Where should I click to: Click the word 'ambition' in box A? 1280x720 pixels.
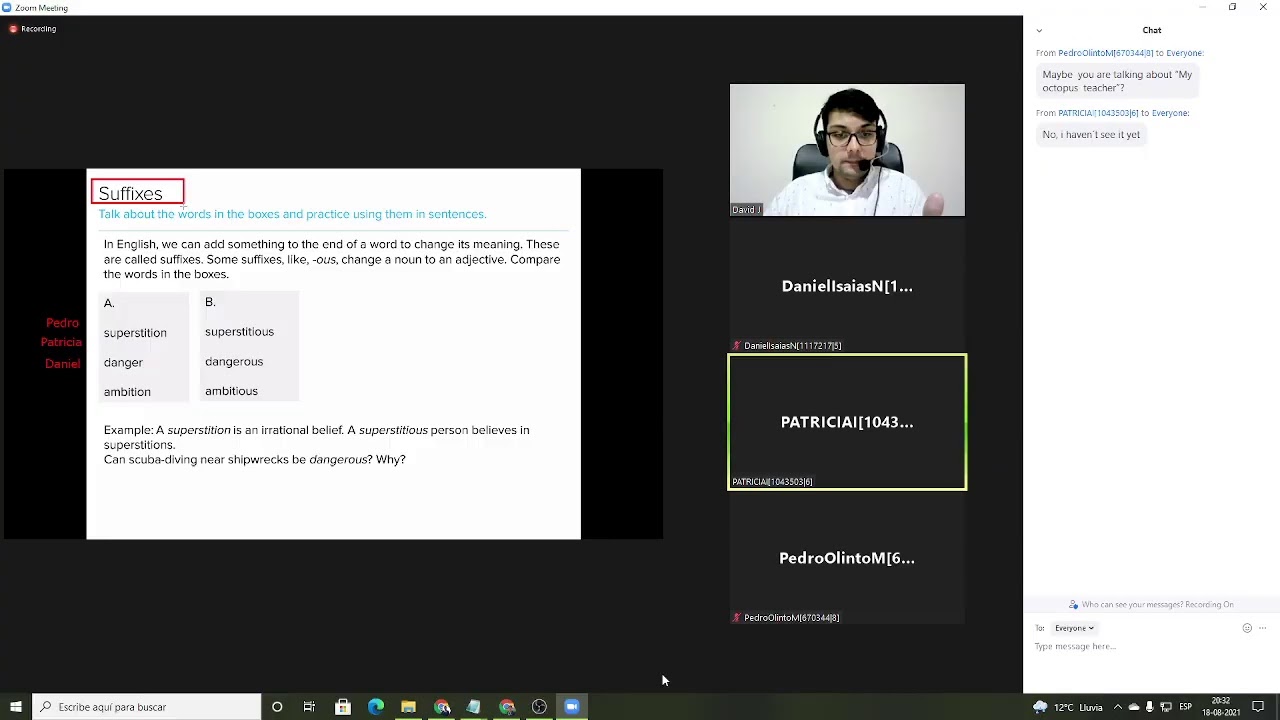[x=127, y=392]
